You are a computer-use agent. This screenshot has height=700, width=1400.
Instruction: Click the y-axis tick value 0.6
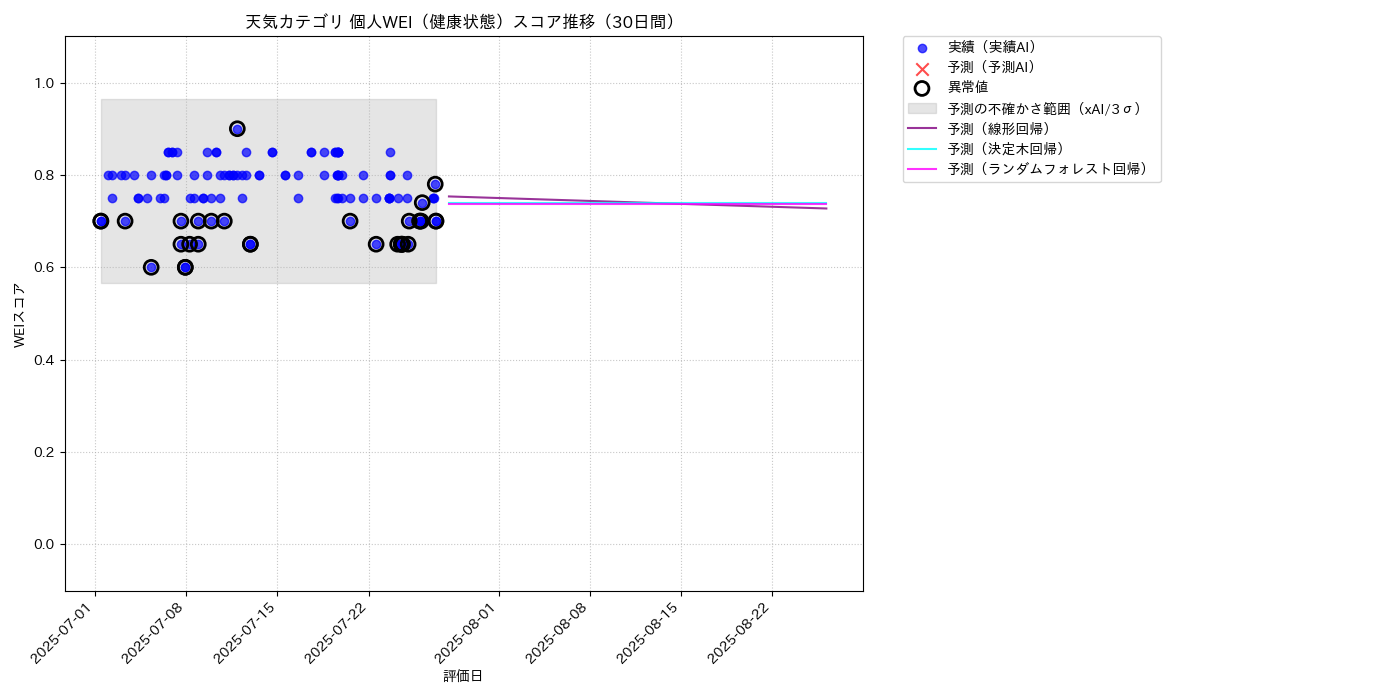(x=46, y=268)
